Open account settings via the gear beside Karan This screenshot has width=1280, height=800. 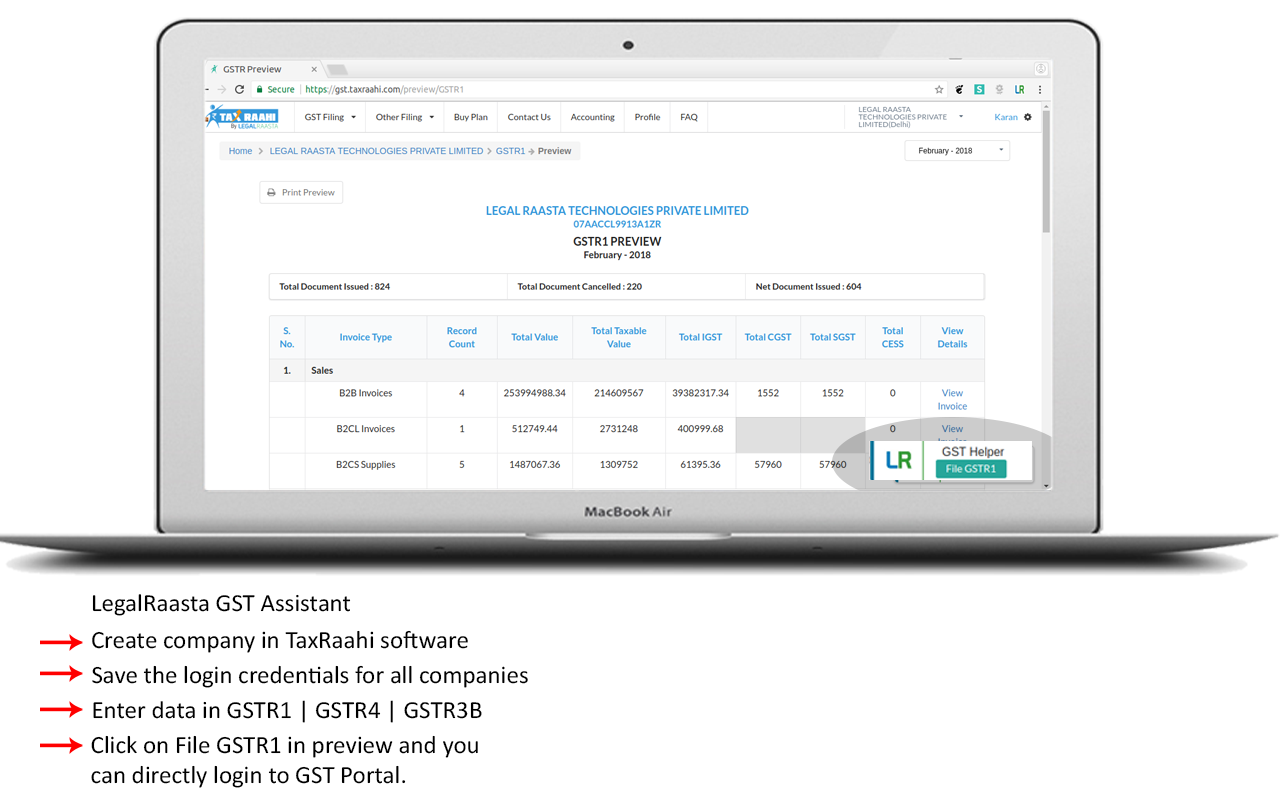click(x=1028, y=117)
